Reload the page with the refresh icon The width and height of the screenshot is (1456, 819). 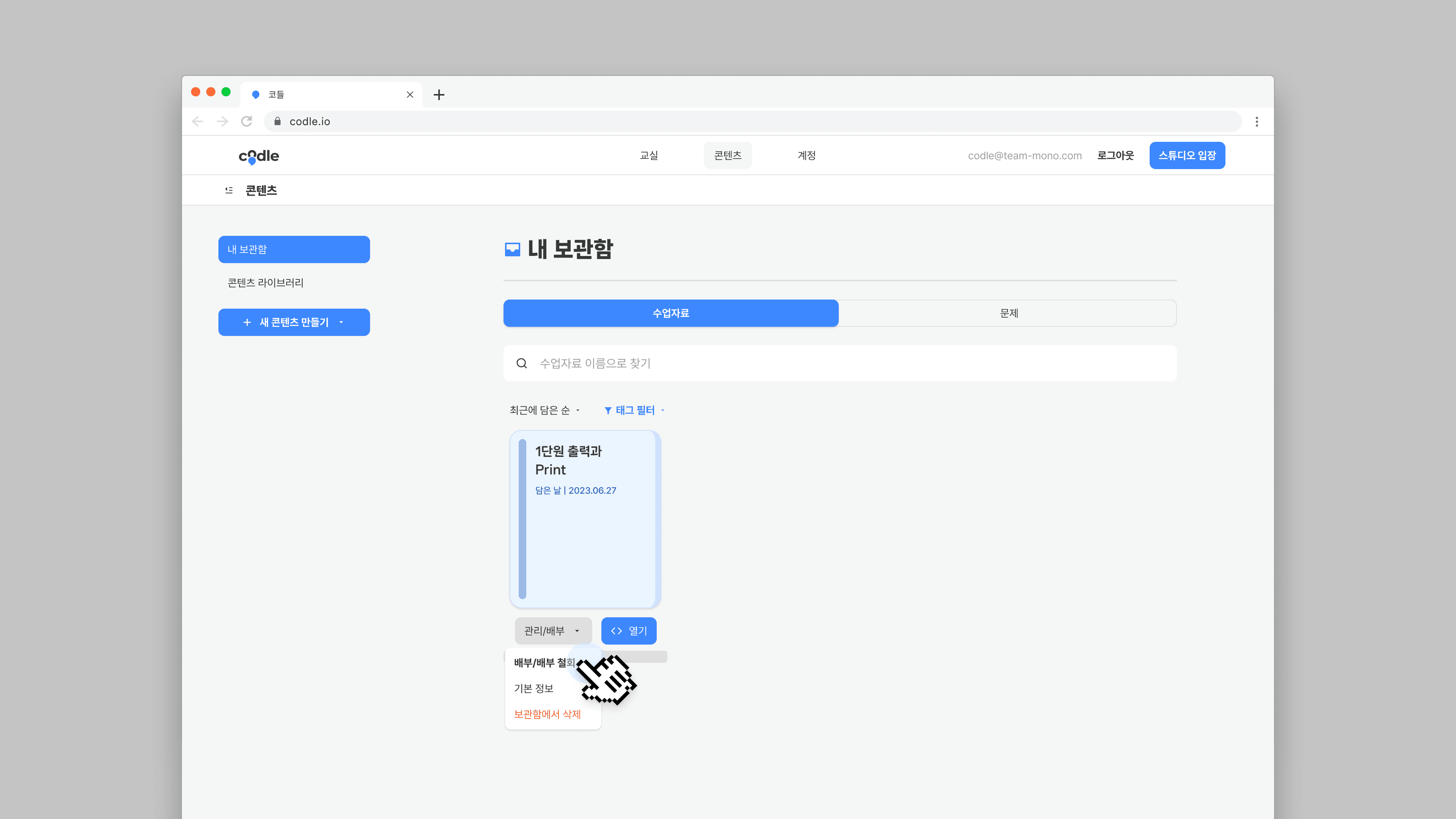click(246, 121)
